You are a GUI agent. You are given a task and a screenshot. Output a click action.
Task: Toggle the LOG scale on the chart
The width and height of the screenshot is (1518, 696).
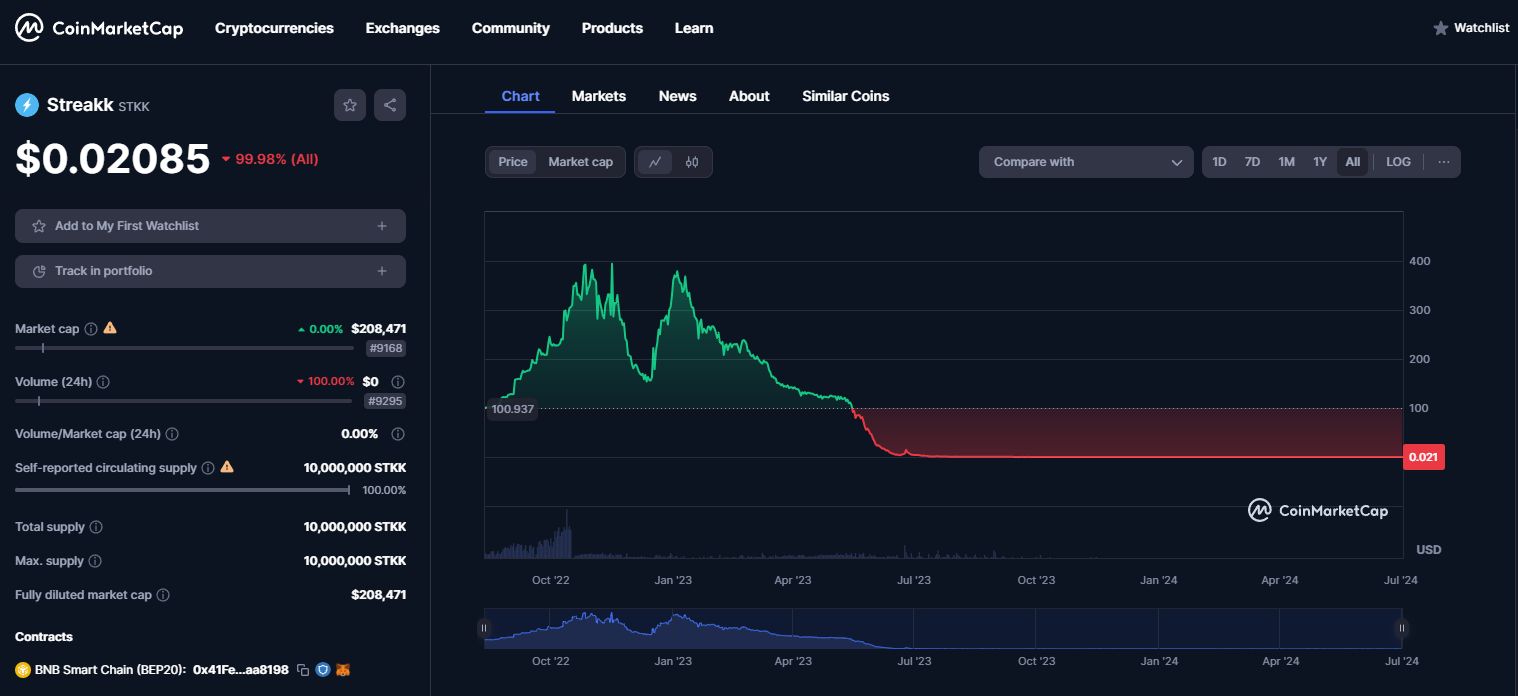tap(1398, 162)
